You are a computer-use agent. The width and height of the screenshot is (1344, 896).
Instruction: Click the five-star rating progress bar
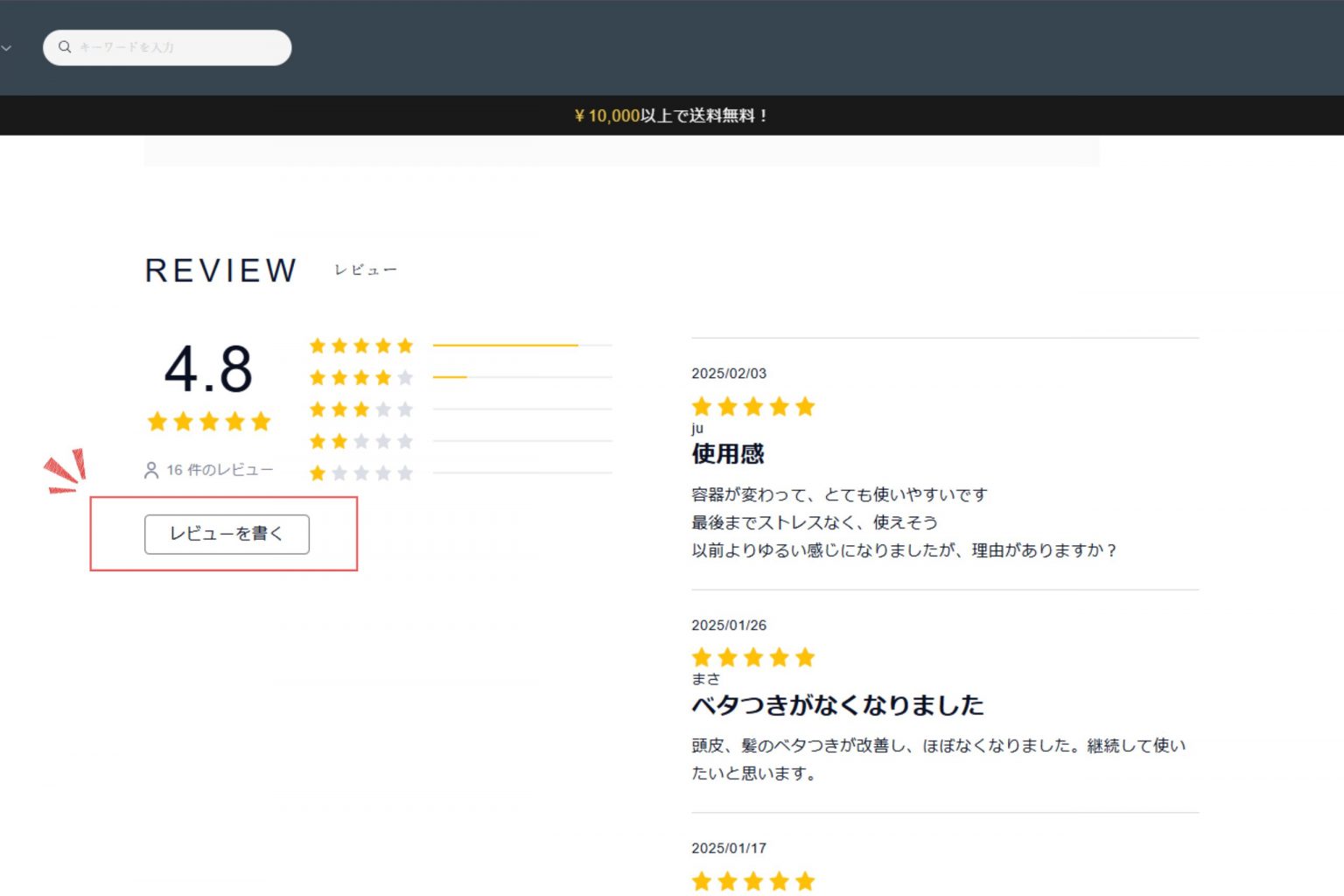click(521, 346)
